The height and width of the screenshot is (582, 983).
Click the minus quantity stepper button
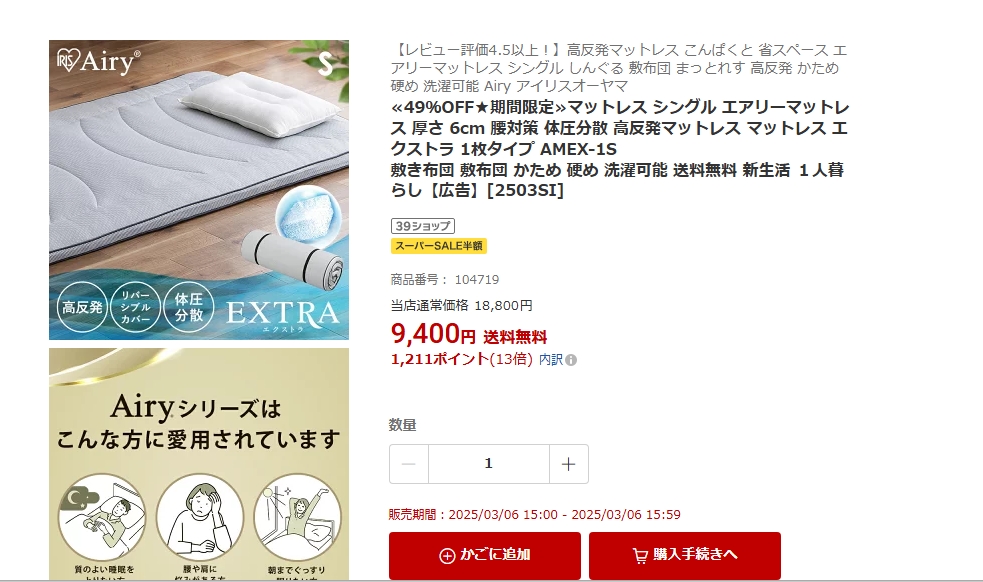(409, 464)
